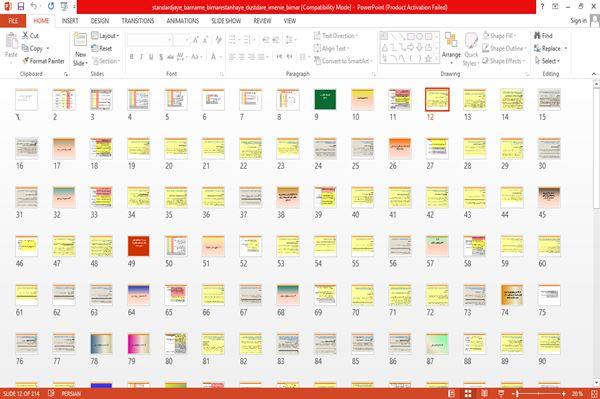Click the Cut scissors command
Viewport: 600px width, 399px height.
pyautogui.click(x=30, y=36)
